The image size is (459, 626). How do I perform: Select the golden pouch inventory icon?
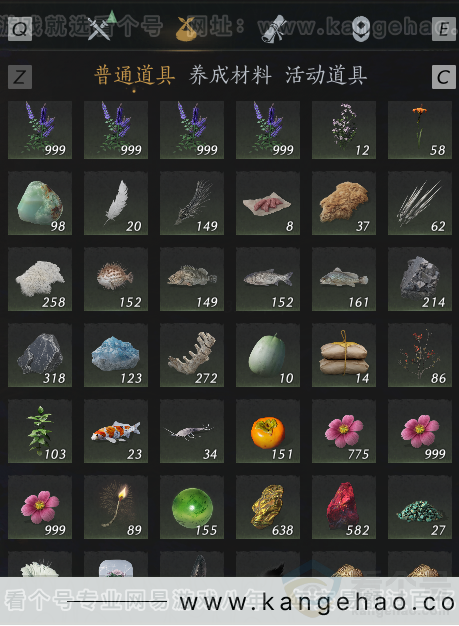tap(187, 29)
